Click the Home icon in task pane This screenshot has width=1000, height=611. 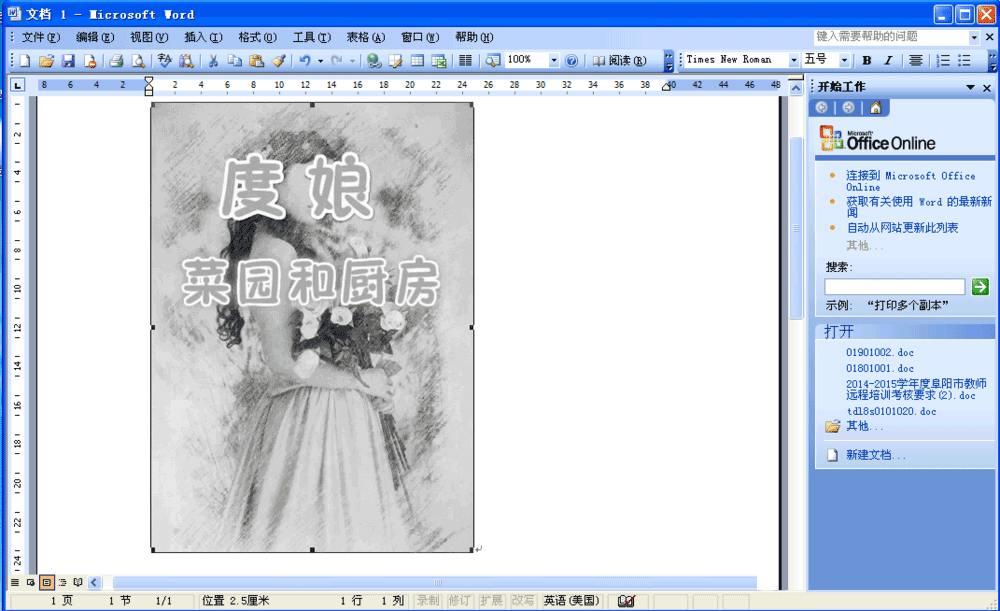click(x=875, y=108)
